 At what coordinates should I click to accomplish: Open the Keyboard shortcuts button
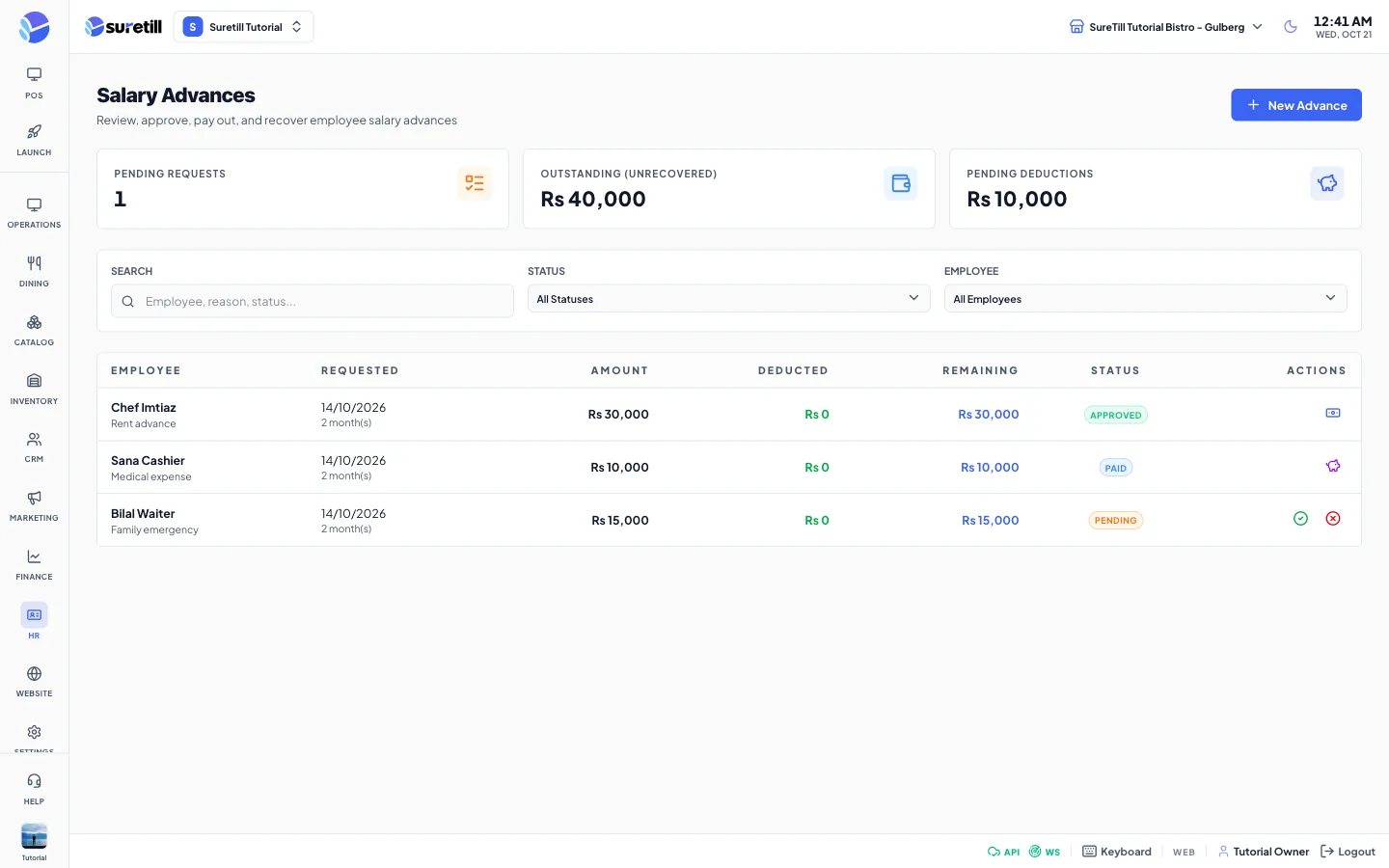click(x=1117, y=852)
